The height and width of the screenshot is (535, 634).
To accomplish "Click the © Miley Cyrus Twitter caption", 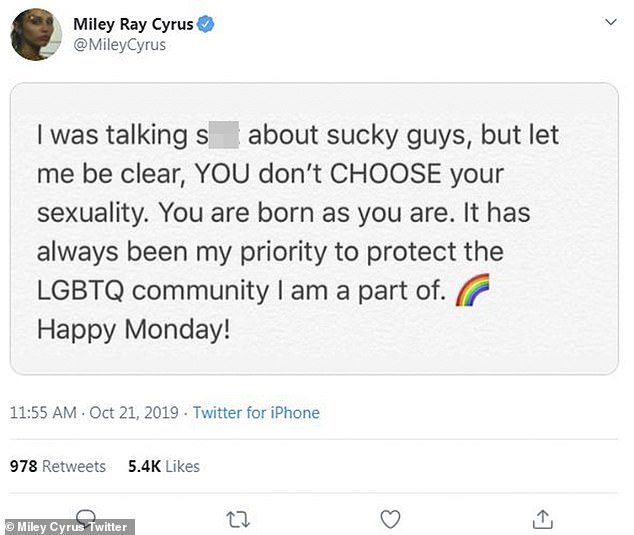I will point(68,527).
